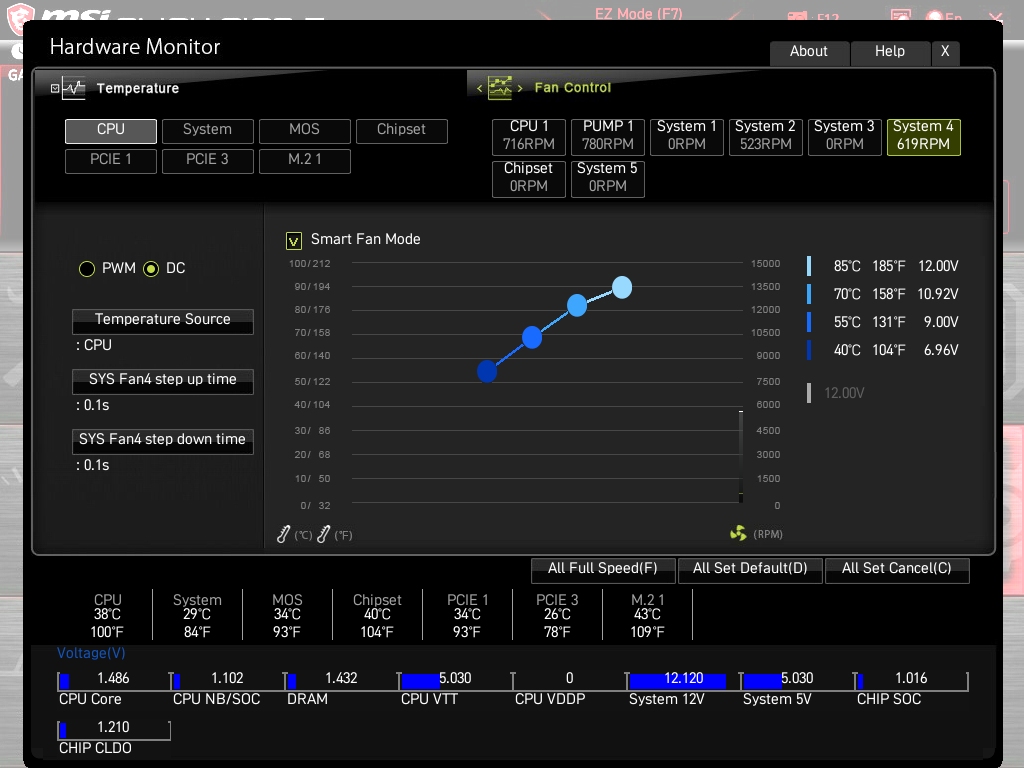Click the CPU Core voltage bar
The width and height of the screenshot is (1024, 768).
(x=114, y=680)
